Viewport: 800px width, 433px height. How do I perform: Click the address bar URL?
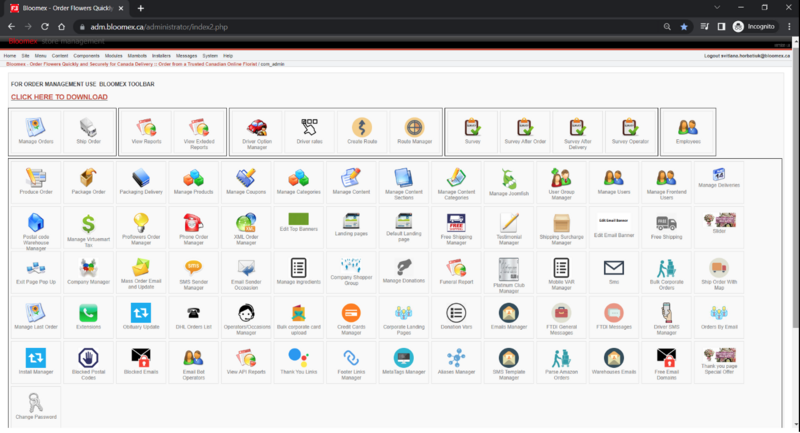(159, 27)
